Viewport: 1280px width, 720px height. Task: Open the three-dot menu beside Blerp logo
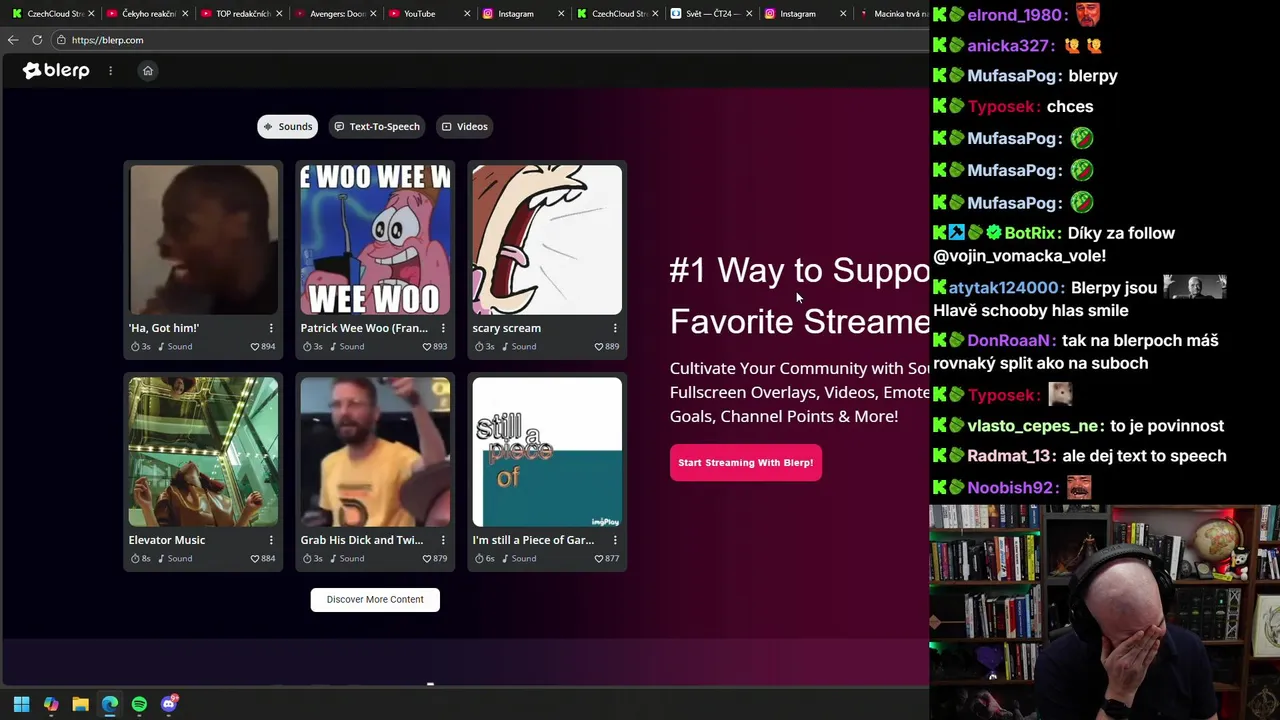click(111, 70)
